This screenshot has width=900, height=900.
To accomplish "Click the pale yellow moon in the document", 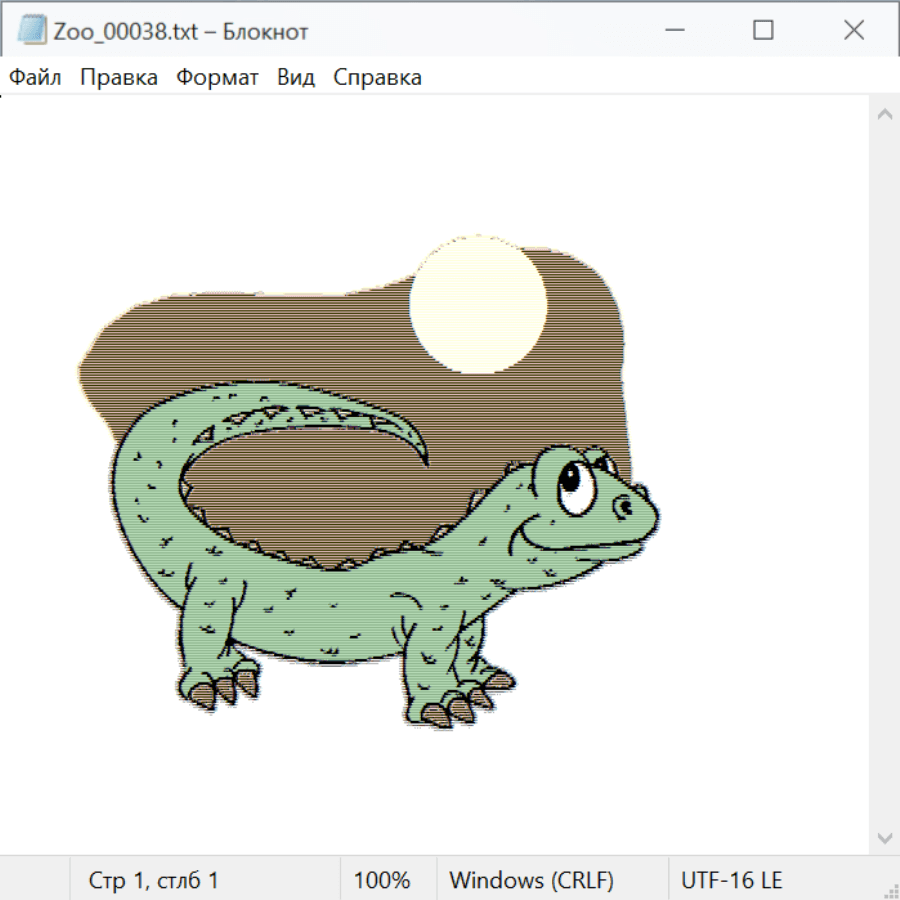I will coord(478,305).
